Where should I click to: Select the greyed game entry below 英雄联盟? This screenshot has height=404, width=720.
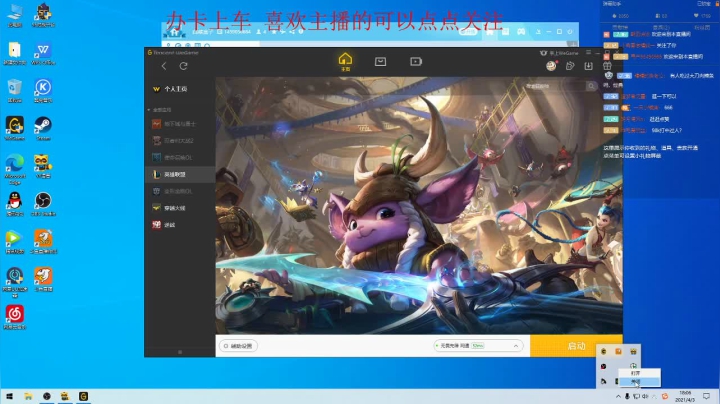point(180,191)
